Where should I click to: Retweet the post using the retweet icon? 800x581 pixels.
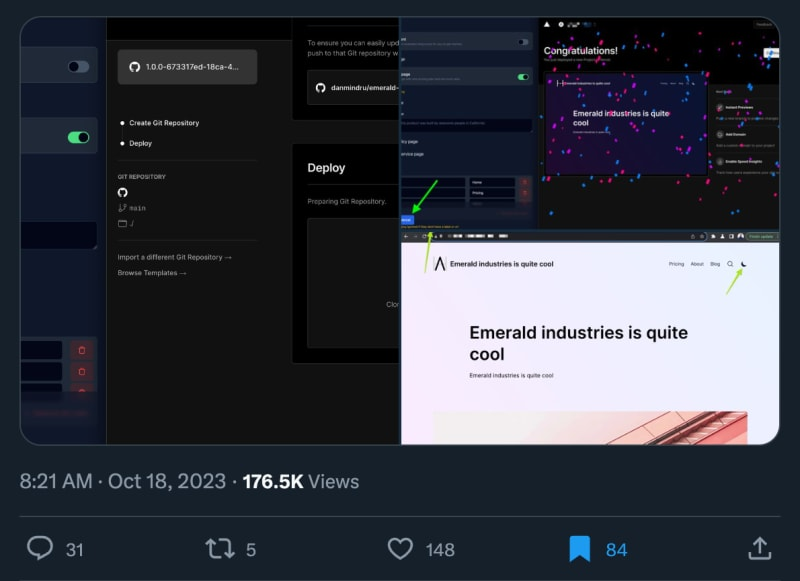pos(220,549)
